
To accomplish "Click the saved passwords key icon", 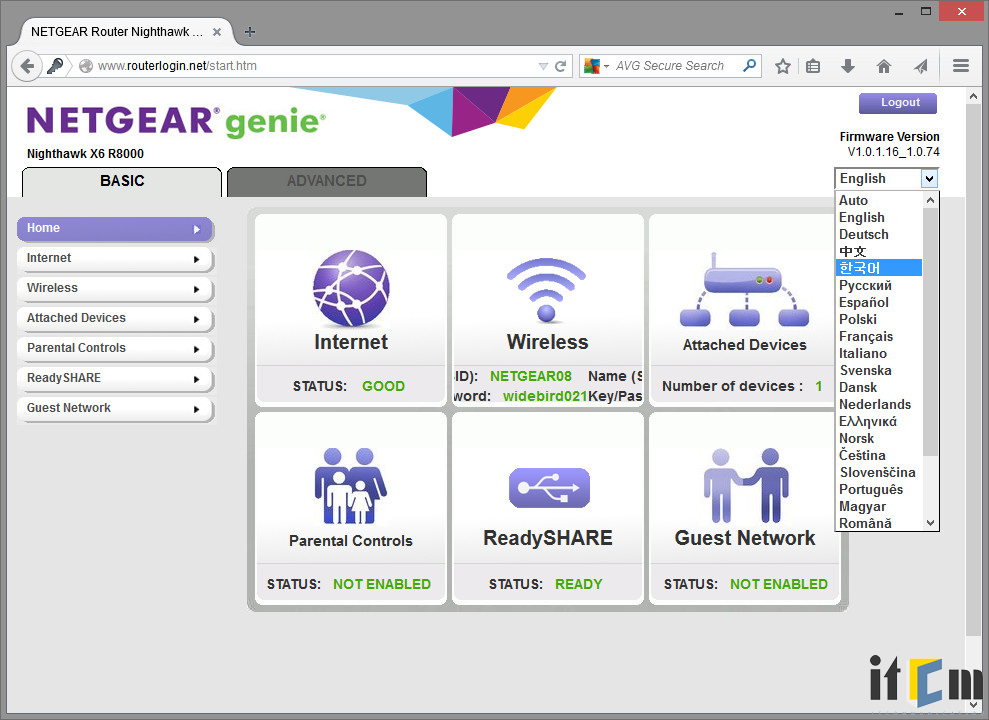I will (x=56, y=66).
